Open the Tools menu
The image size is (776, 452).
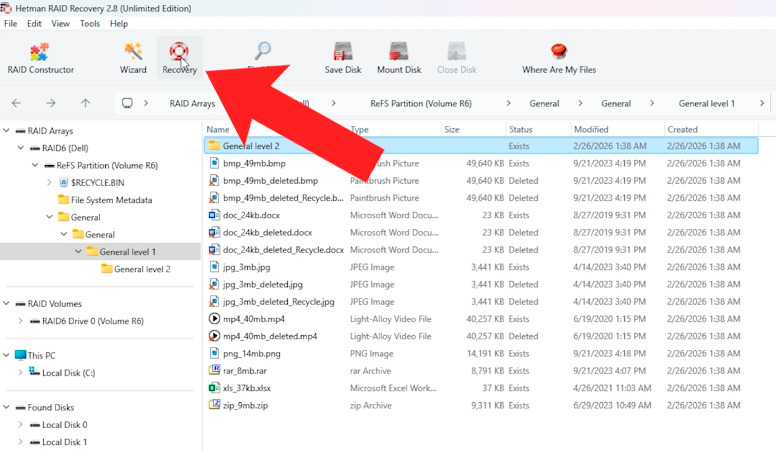90,23
